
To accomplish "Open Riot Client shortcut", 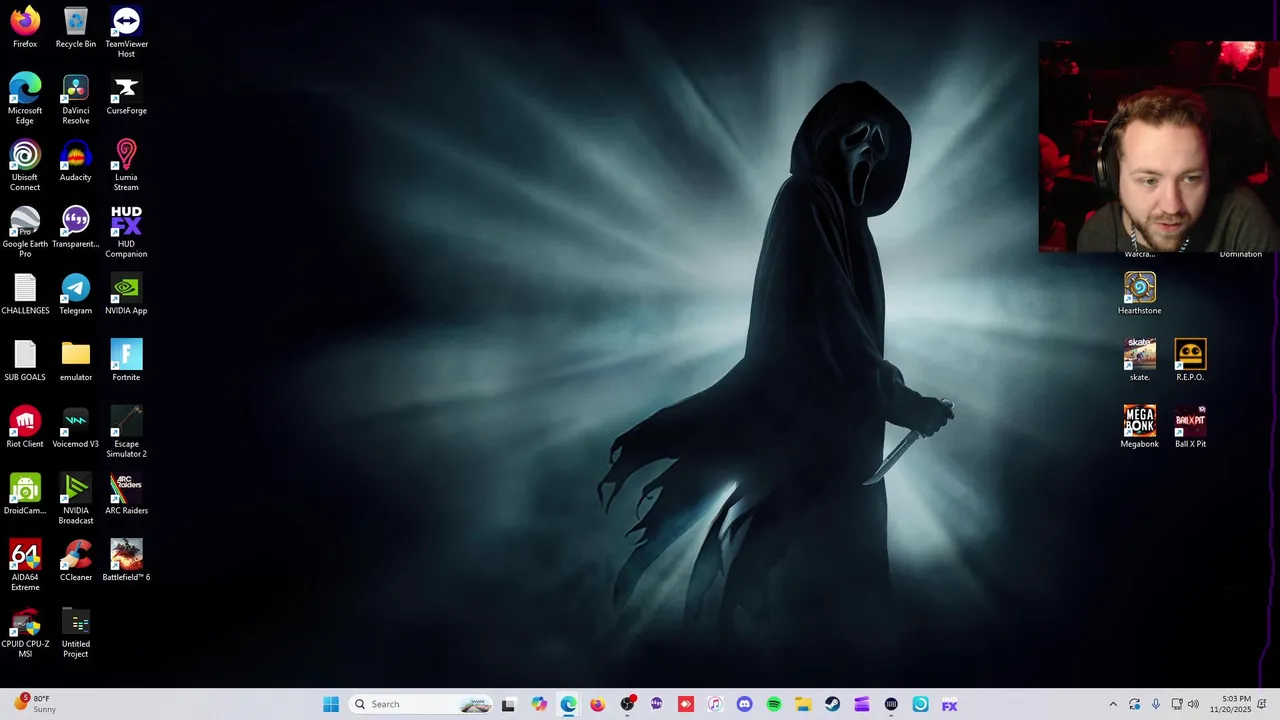I will [25, 427].
